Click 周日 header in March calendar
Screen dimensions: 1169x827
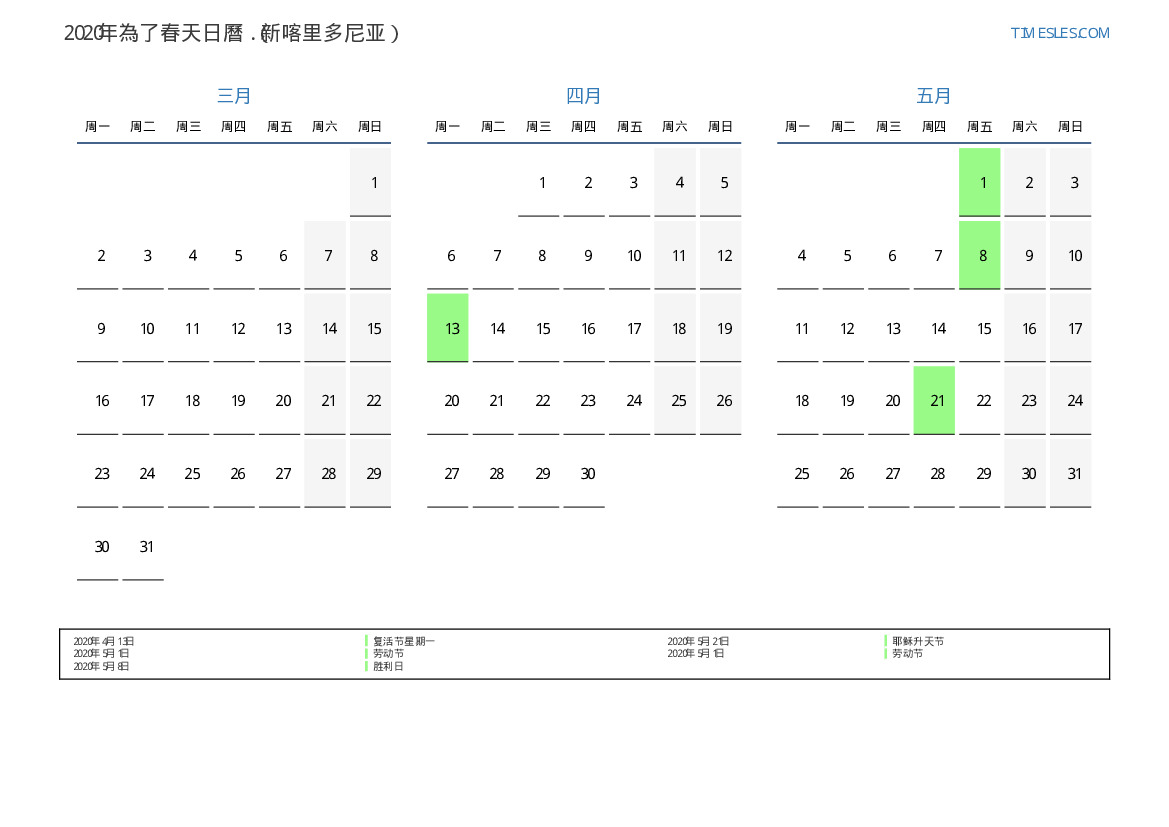point(370,127)
